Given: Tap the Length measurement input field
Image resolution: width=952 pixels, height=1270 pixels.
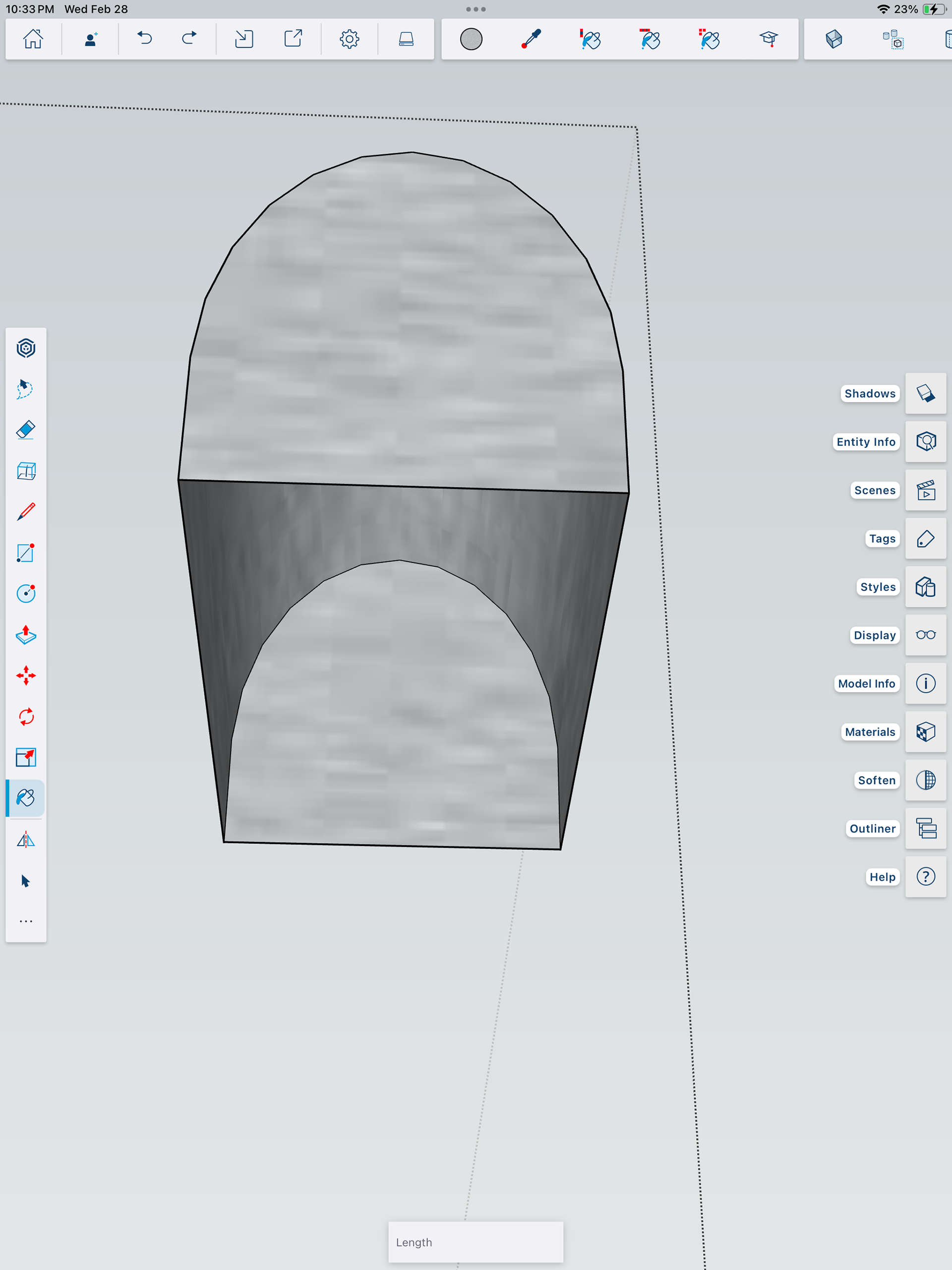Looking at the screenshot, I should pyautogui.click(x=476, y=1242).
